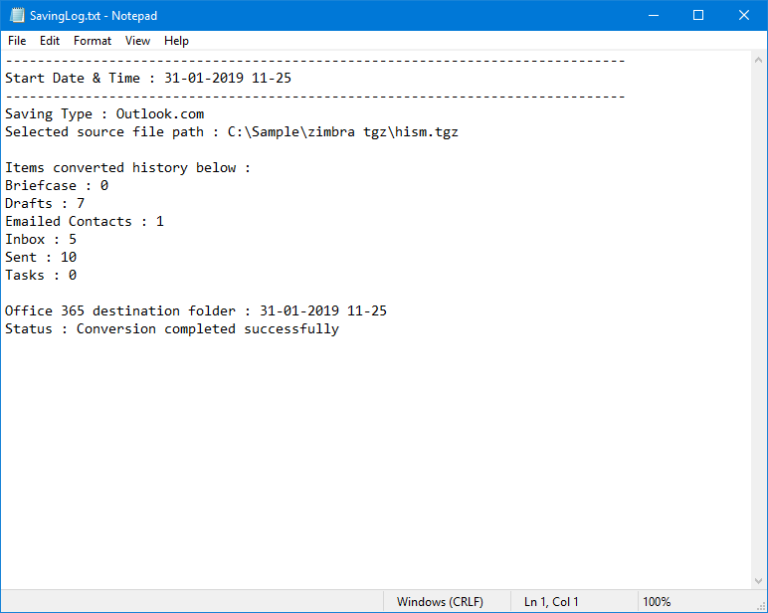
Task: Open the Format menu
Action: coord(93,41)
